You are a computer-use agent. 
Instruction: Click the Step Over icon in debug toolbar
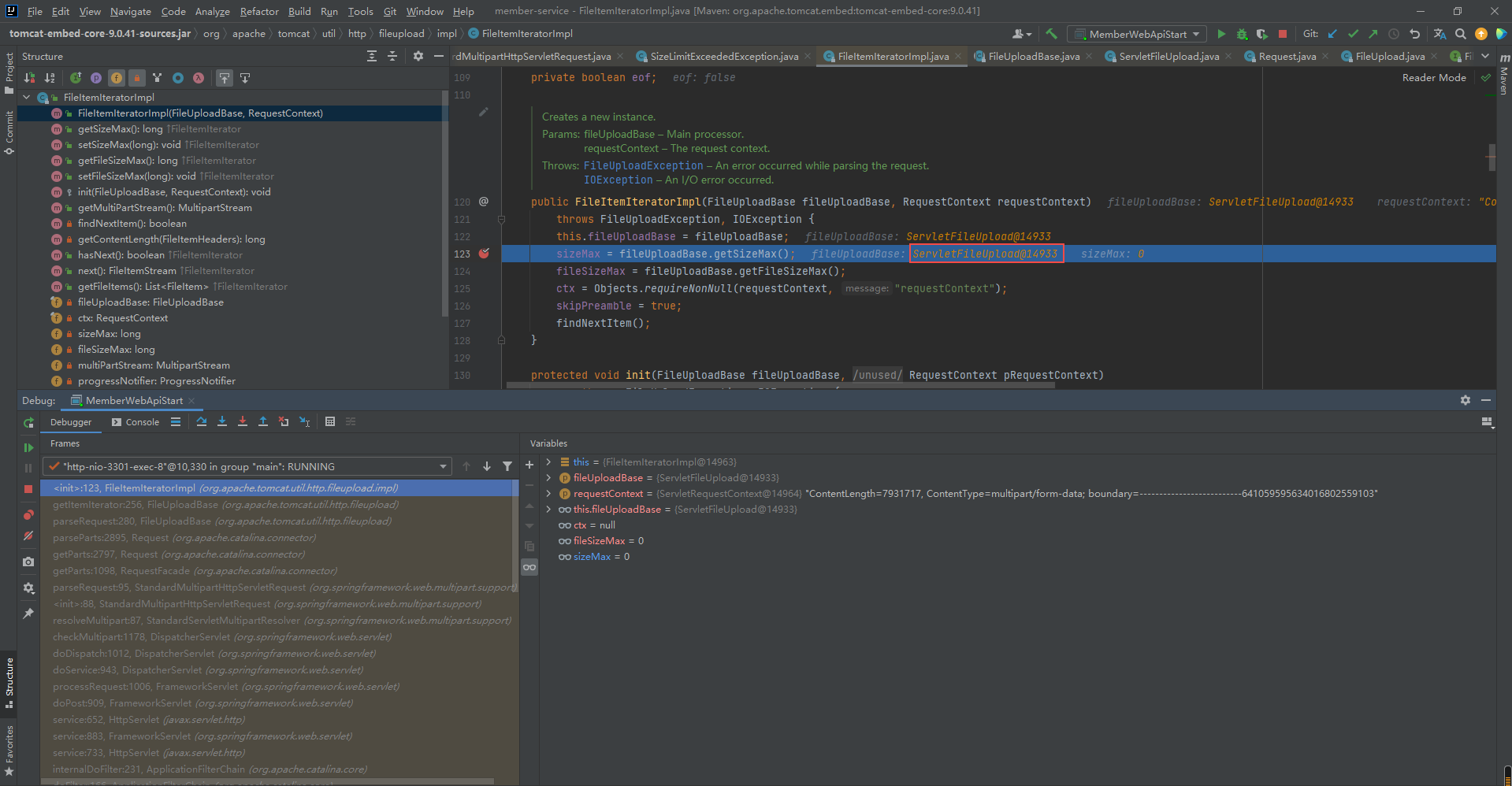202,422
